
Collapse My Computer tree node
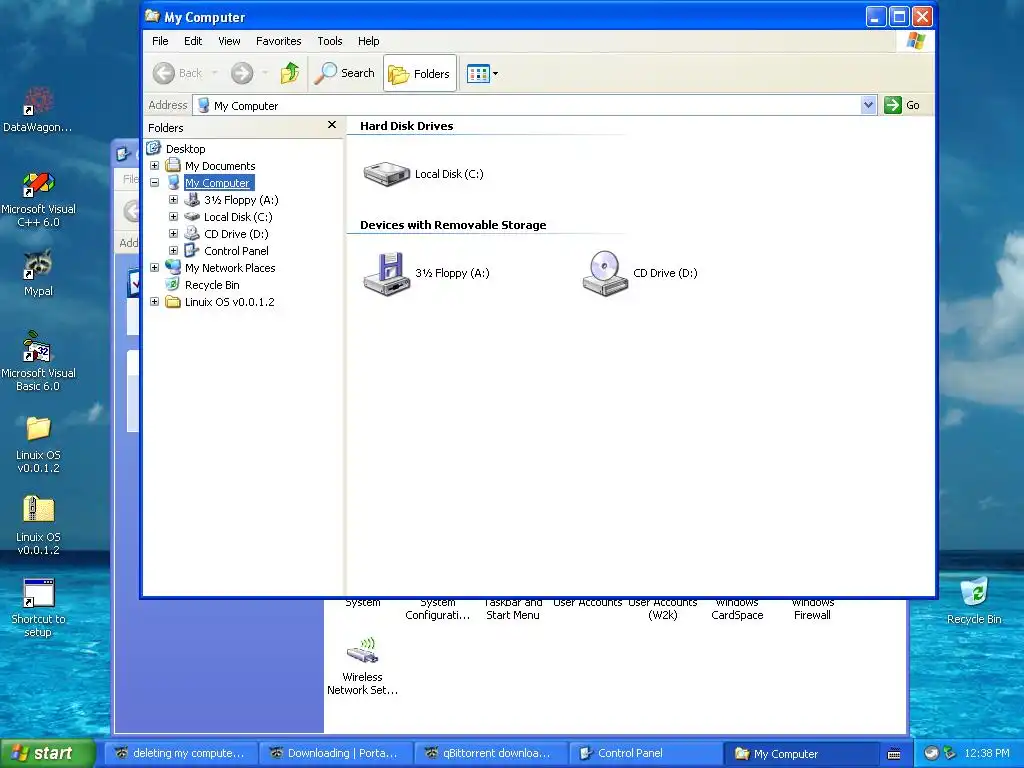[155, 183]
